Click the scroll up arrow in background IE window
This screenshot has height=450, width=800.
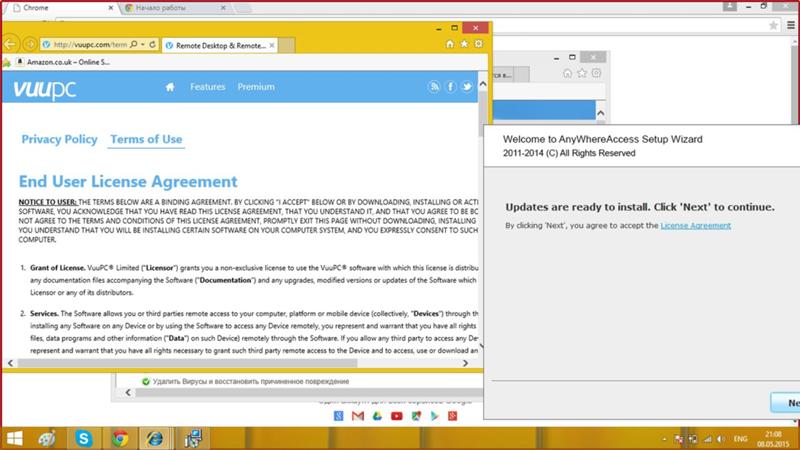601,113
